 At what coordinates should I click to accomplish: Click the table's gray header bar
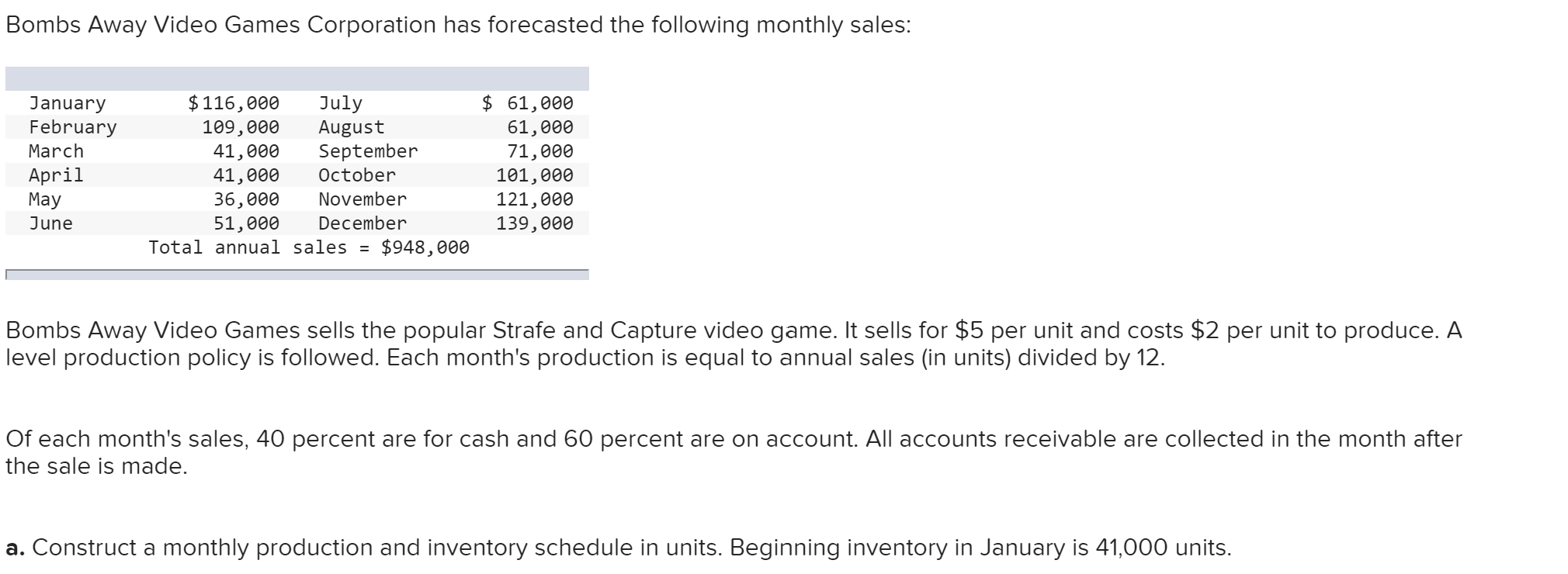tap(297, 78)
